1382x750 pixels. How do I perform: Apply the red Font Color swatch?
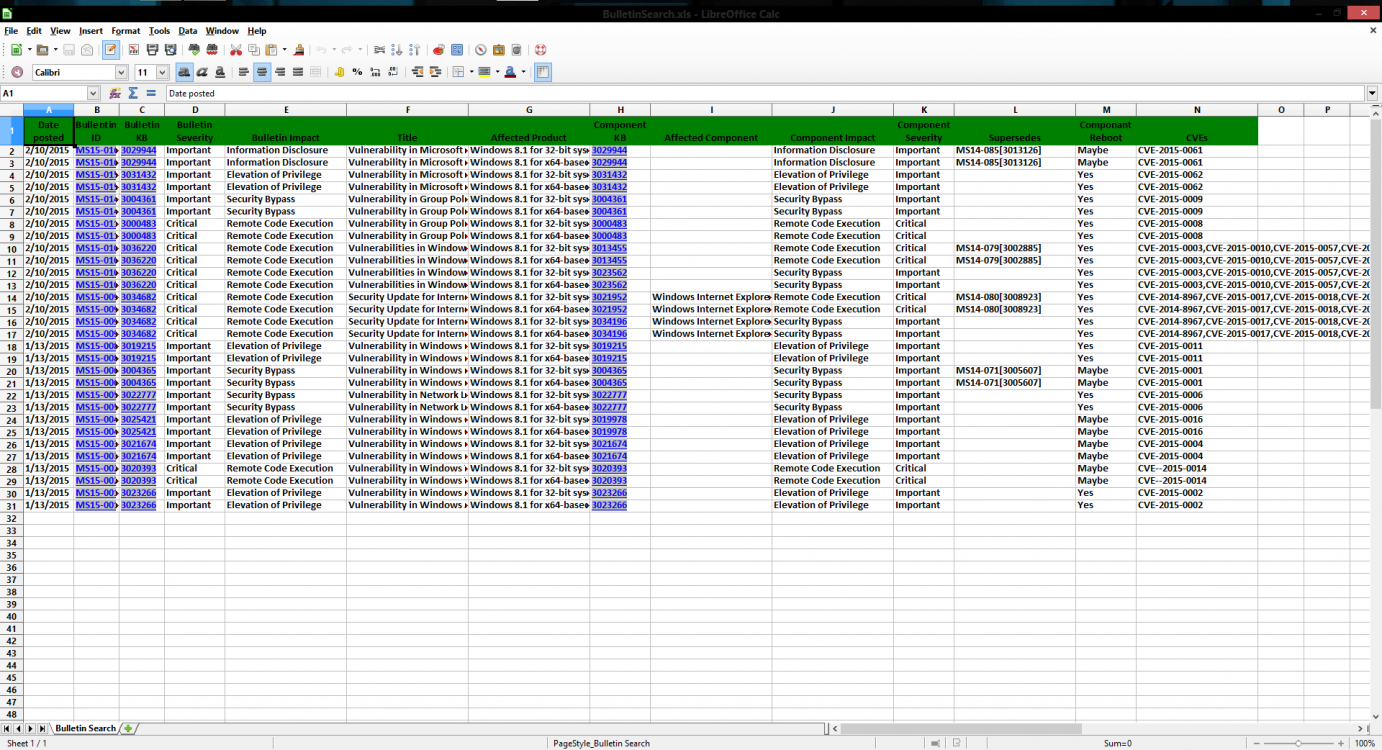point(511,72)
